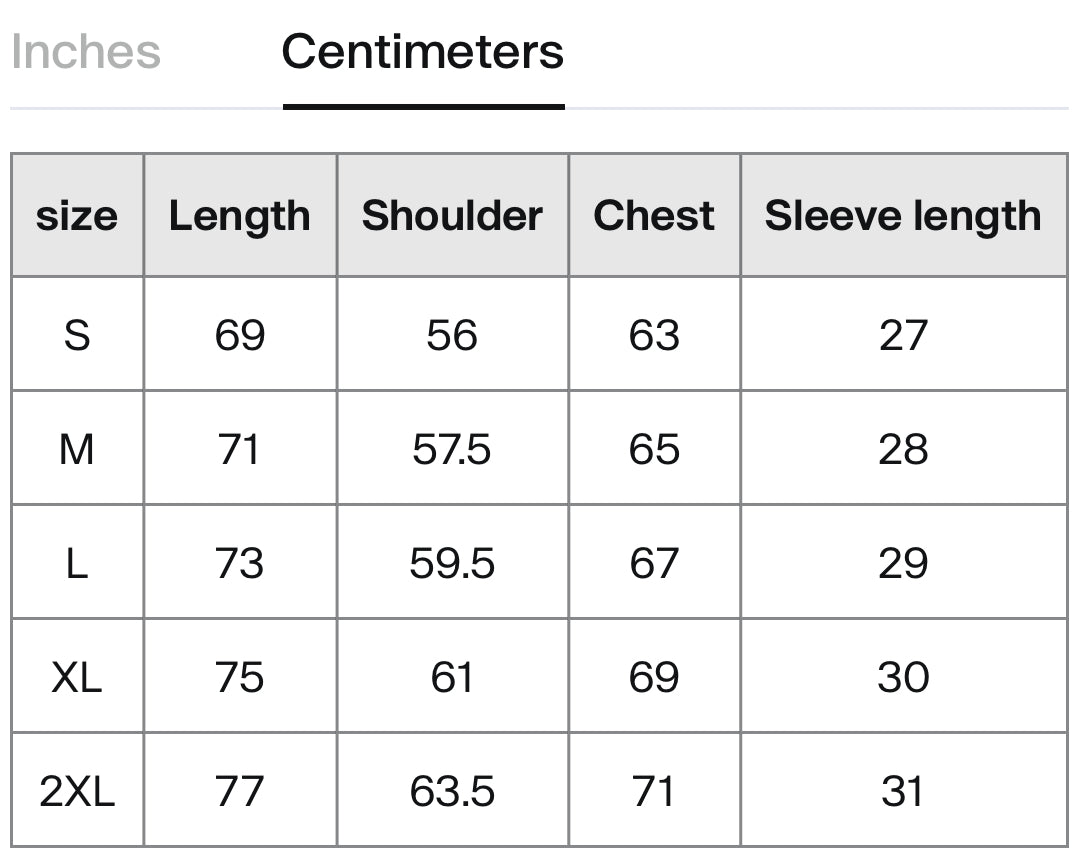
Task: Click the 59.5 shoulder value for L
Action: pos(452,564)
